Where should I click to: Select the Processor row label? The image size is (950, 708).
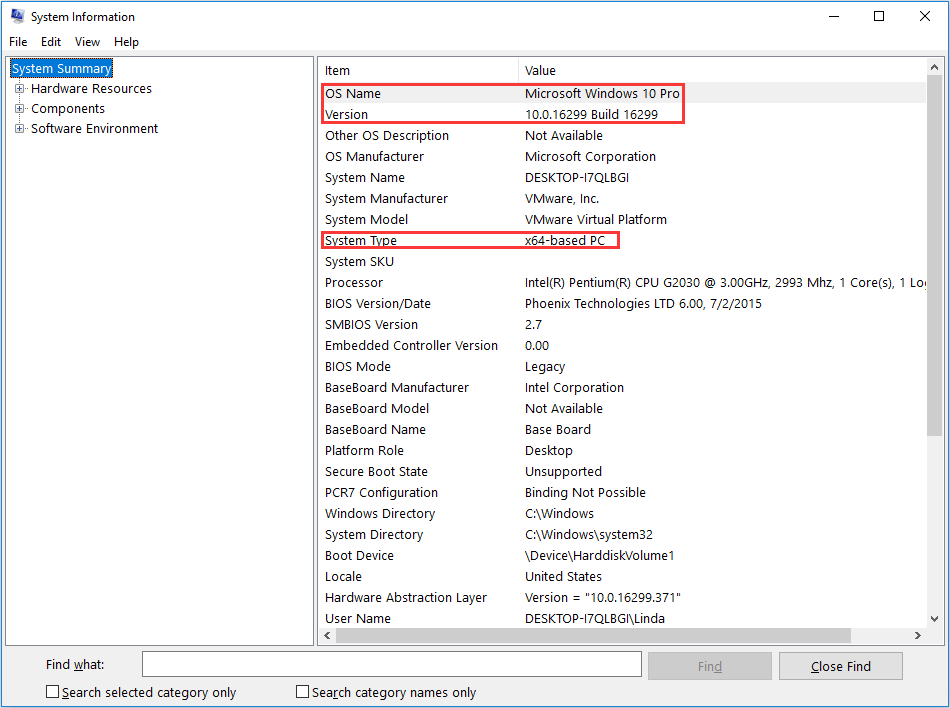tap(354, 282)
